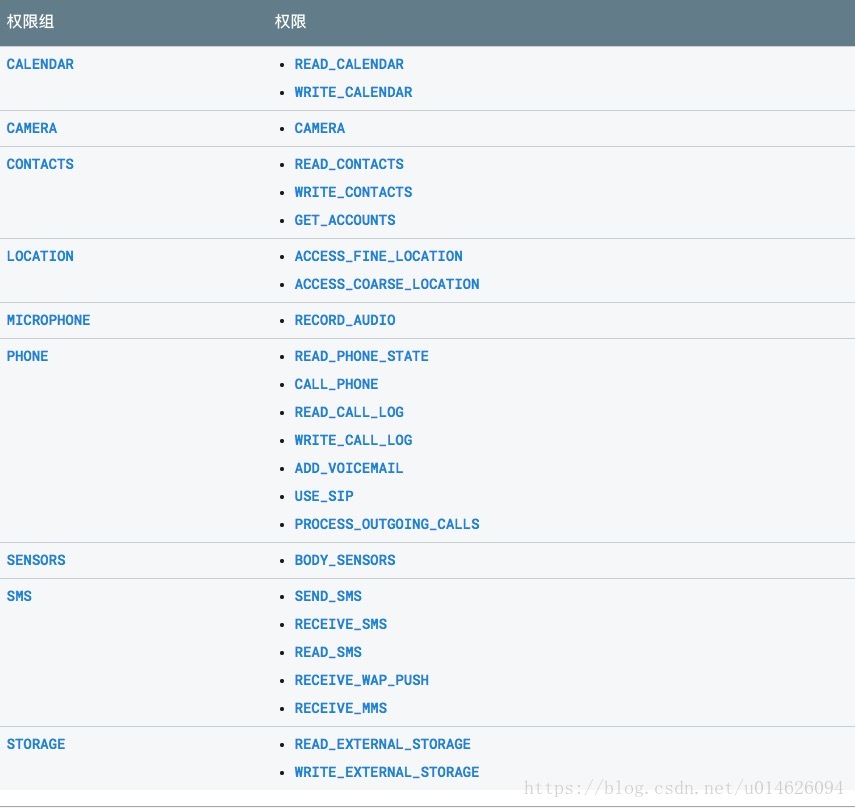Open the WRITE_CALENDAR permission link
The height and width of the screenshot is (808, 855).
click(353, 92)
